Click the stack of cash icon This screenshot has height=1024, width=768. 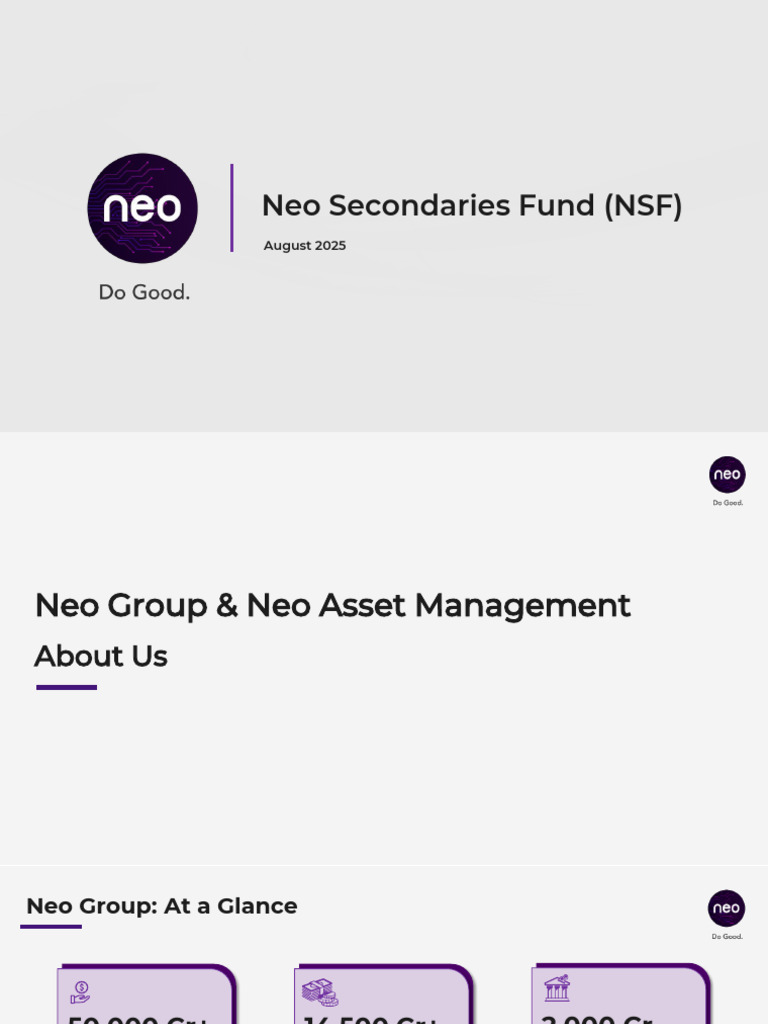(x=320, y=992)
